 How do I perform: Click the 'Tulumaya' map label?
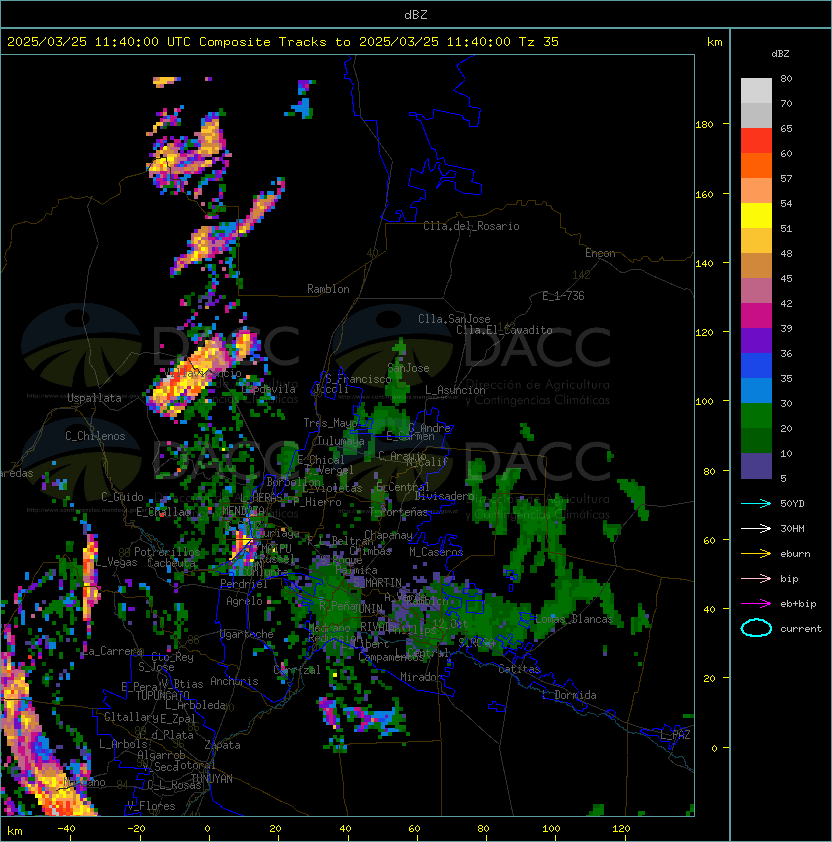341,441
